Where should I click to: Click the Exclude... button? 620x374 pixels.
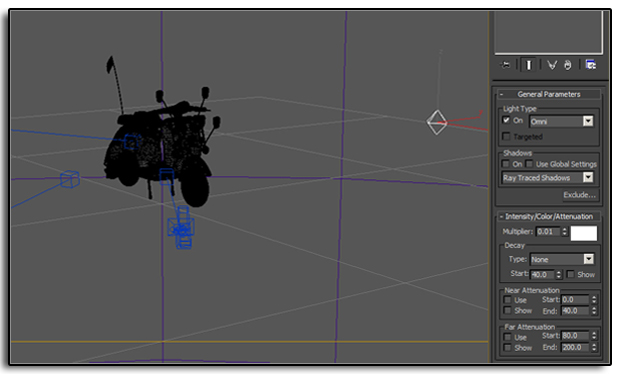579,195
